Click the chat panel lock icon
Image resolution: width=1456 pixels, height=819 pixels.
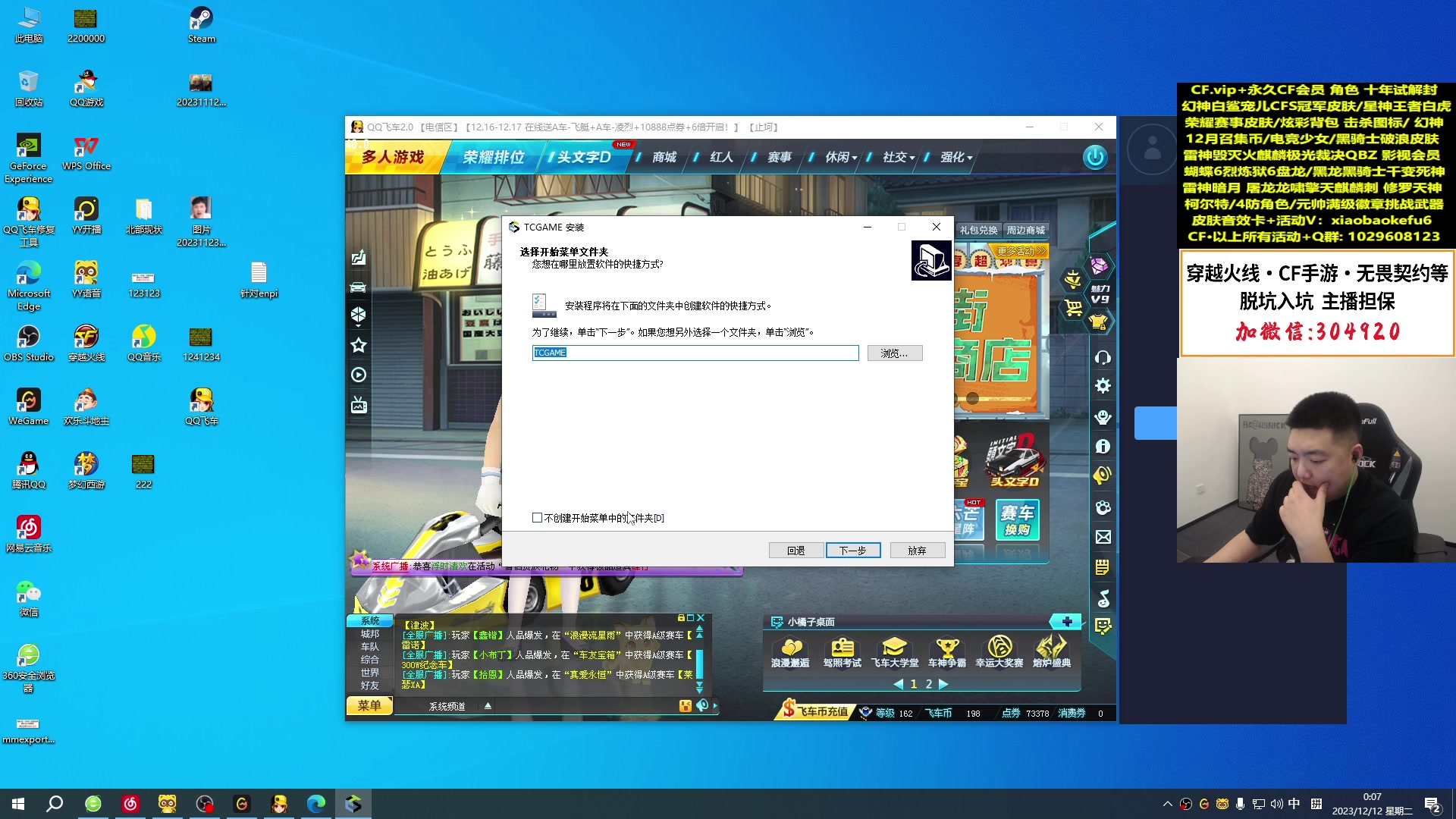(681, 618)
